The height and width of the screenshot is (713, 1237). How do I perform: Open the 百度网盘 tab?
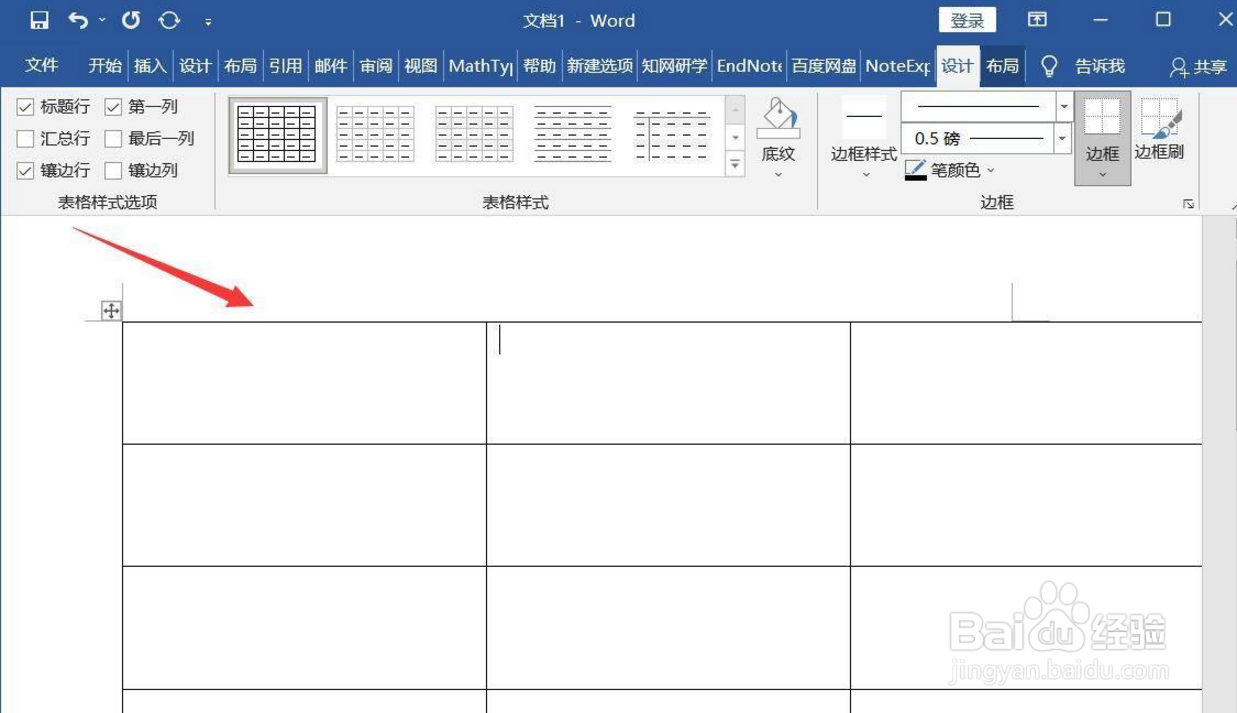824,65
